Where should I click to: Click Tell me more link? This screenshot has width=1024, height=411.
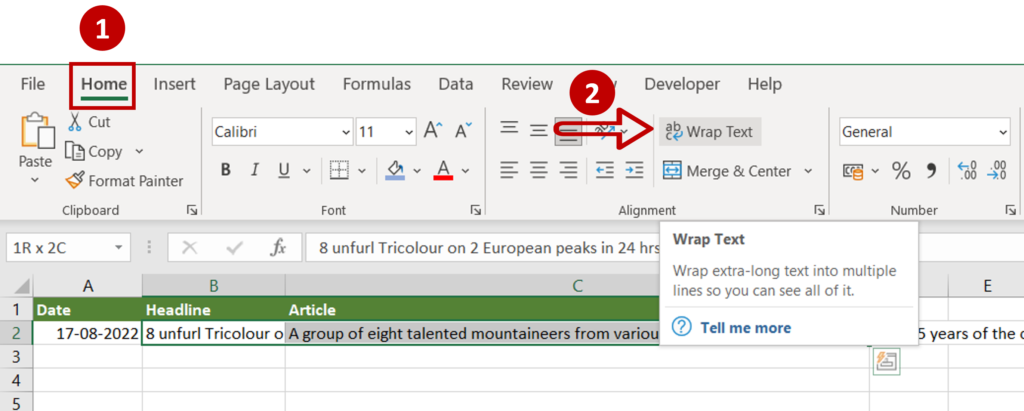[x=745, y=327]
